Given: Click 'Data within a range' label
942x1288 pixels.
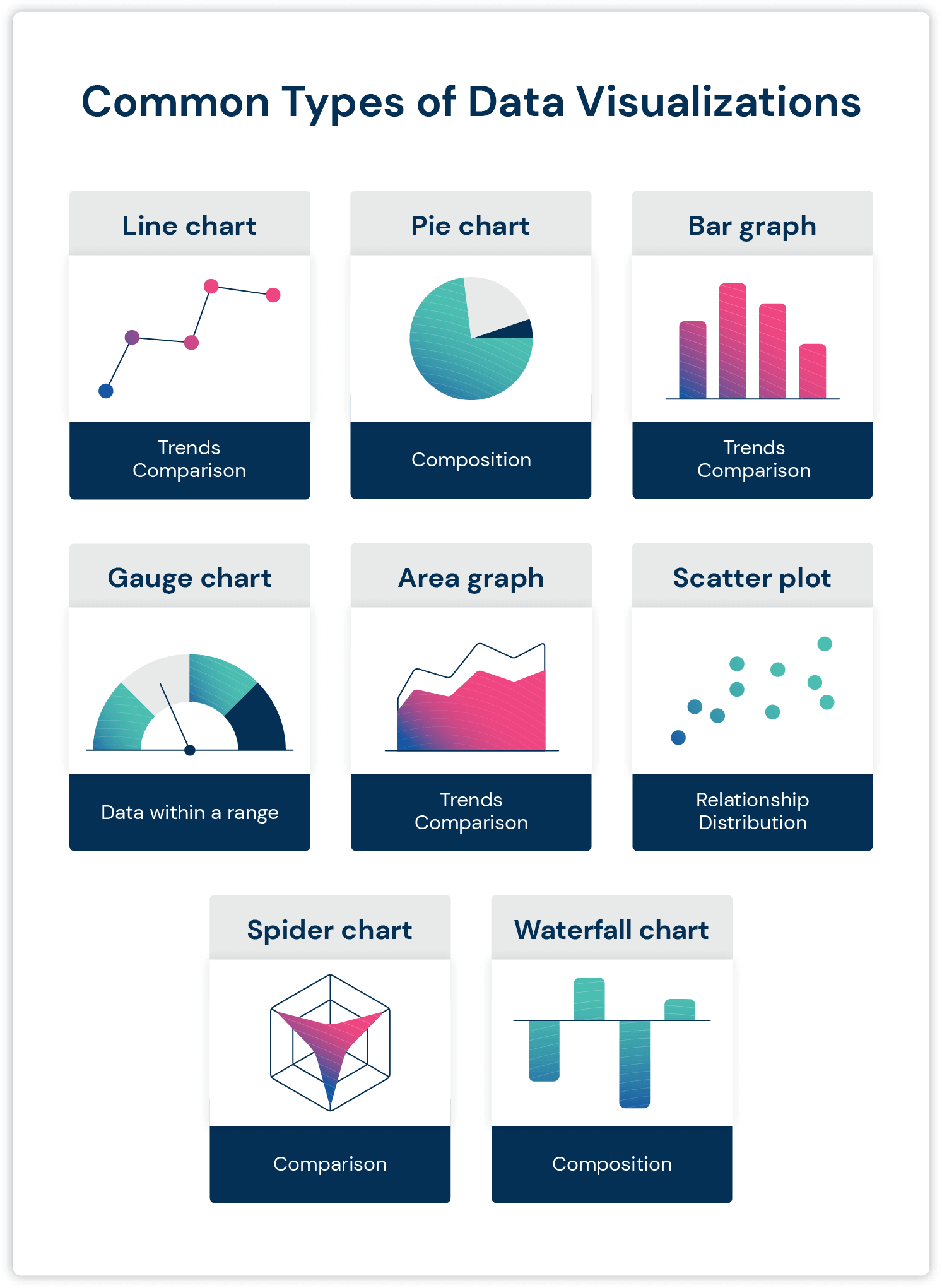Looking at the screenshot, I should click(x=189, y=812).
